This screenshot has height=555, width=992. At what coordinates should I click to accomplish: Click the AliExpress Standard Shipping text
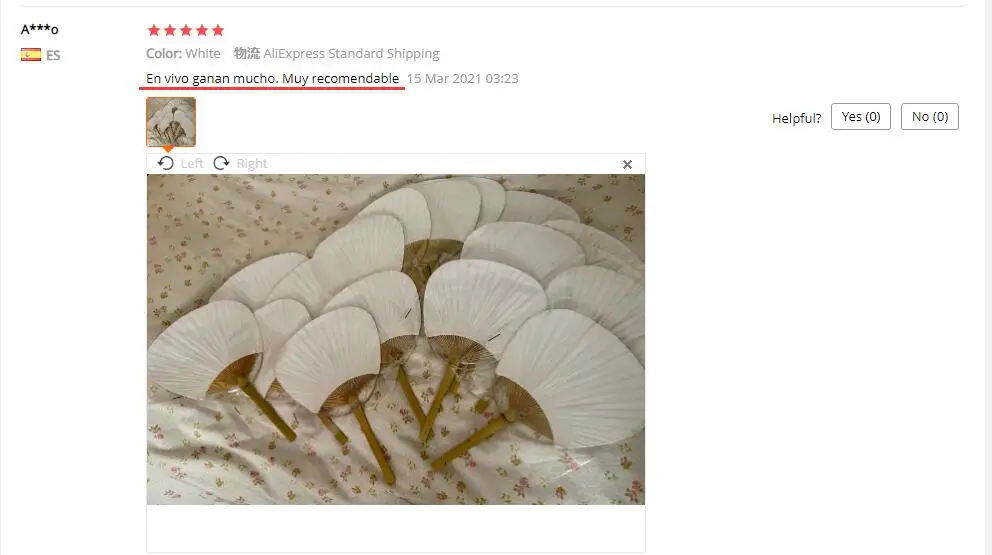[x=351, y=54]
